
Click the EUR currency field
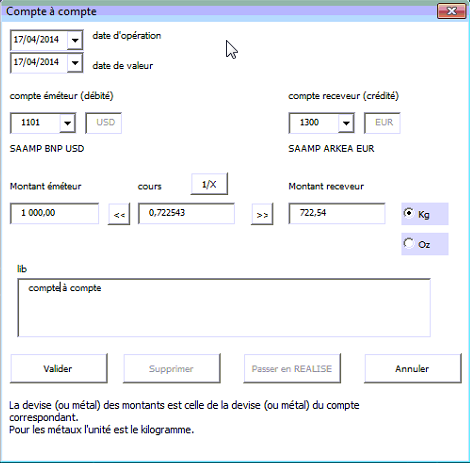[x=382, y=123]
